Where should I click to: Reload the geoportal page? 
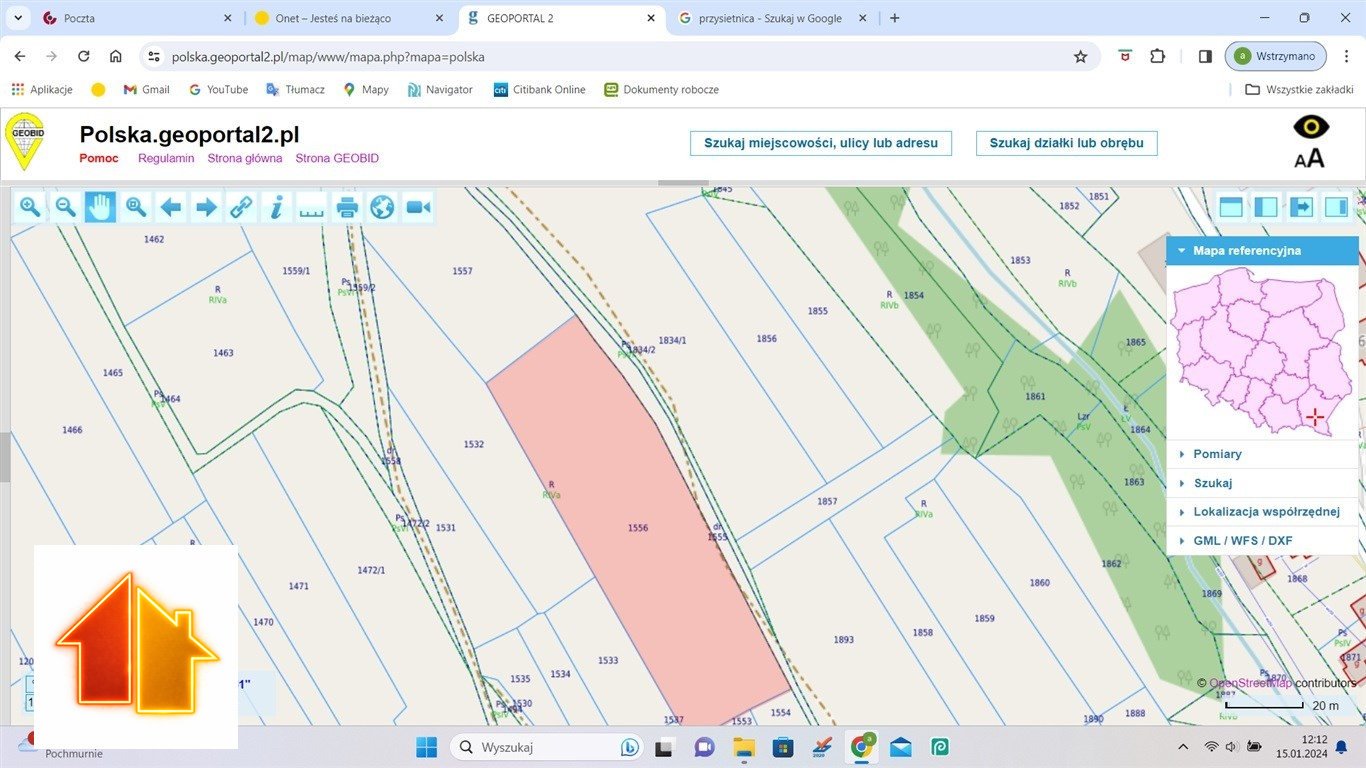84,57
